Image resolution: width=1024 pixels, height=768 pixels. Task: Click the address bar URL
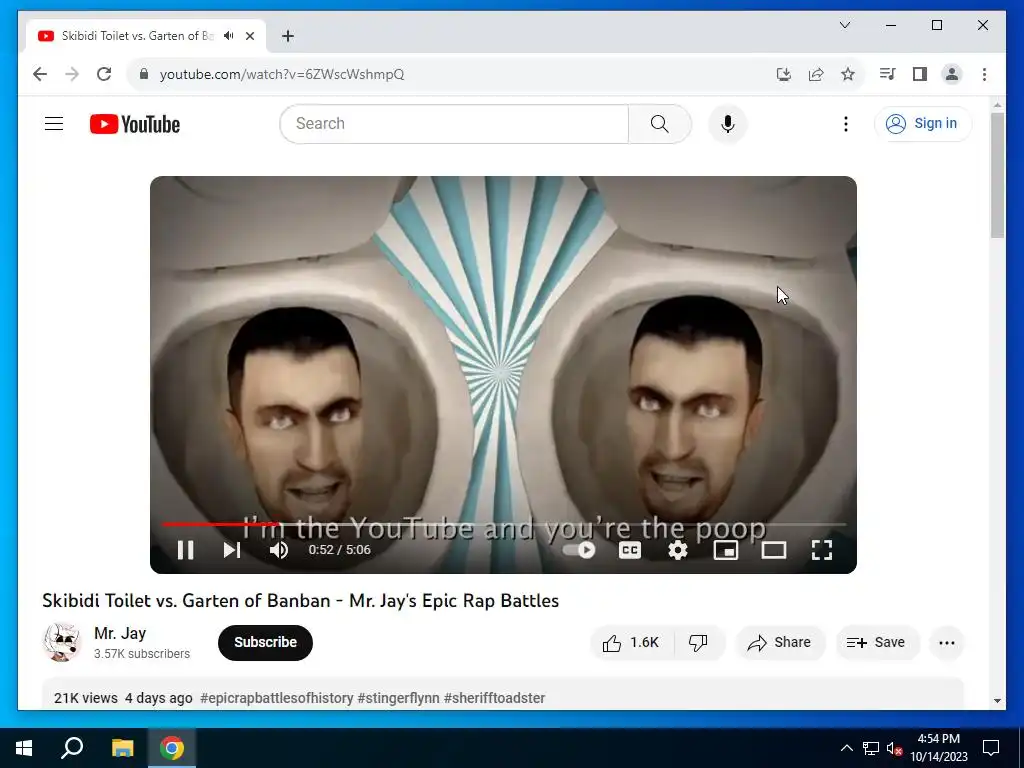click(x=282, y=74)
